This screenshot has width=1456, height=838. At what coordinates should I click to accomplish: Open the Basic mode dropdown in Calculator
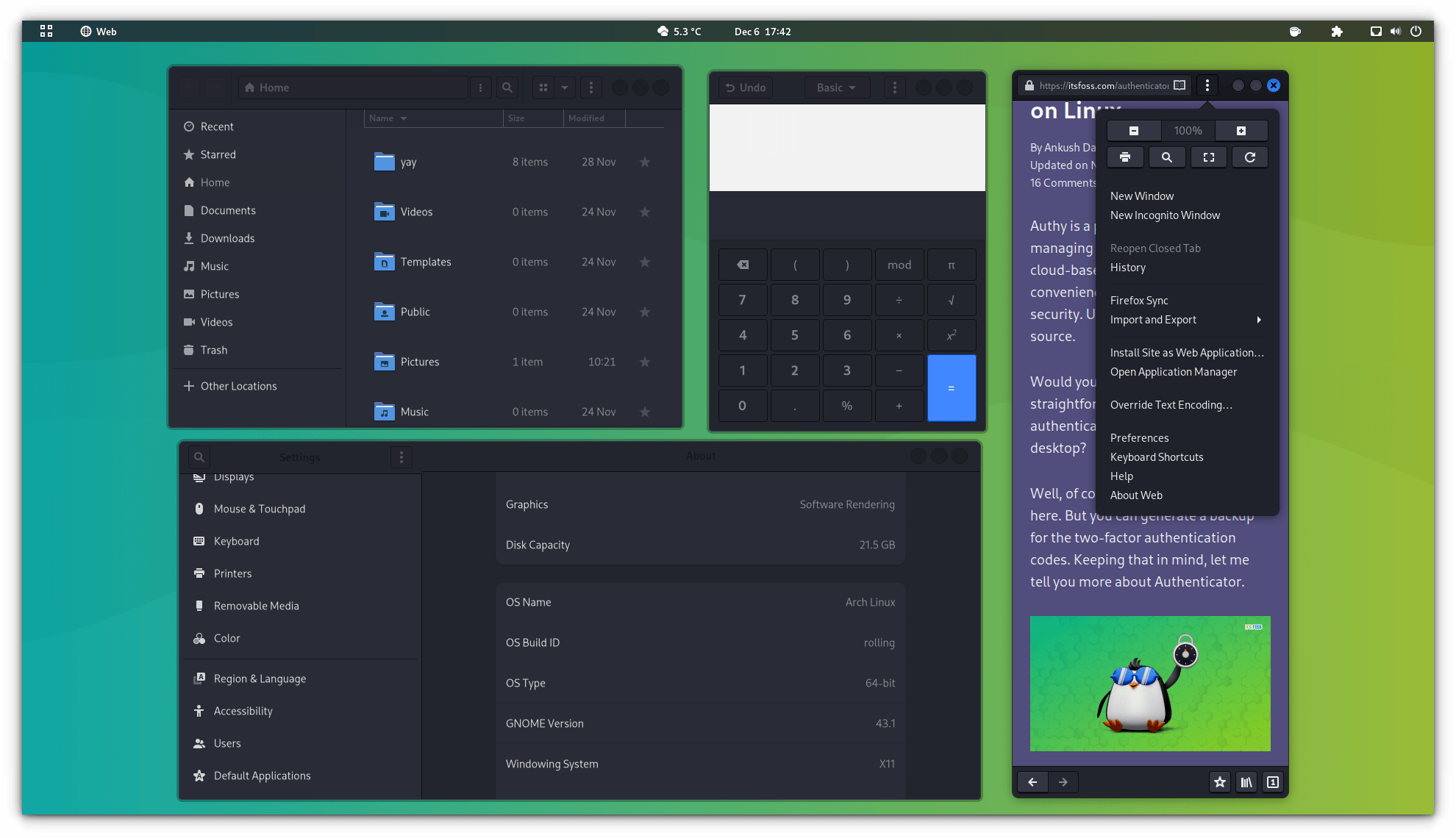[x=836, y=87]
